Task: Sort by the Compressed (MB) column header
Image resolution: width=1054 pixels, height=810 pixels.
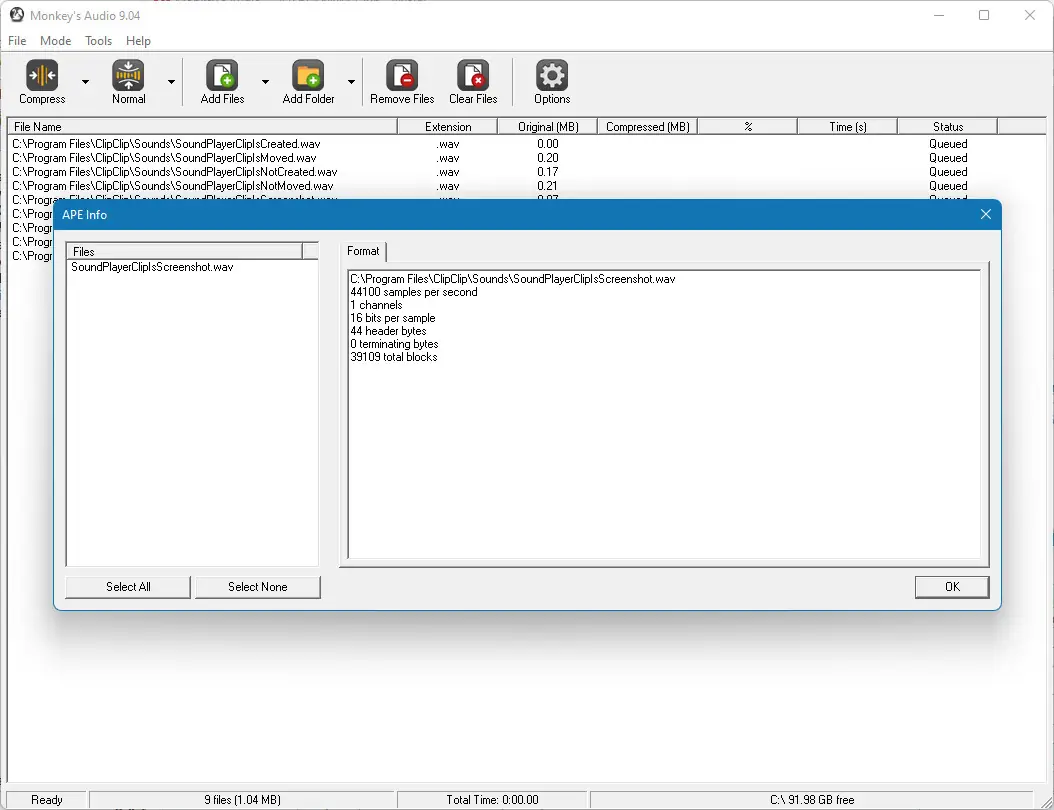Action: 647,126
